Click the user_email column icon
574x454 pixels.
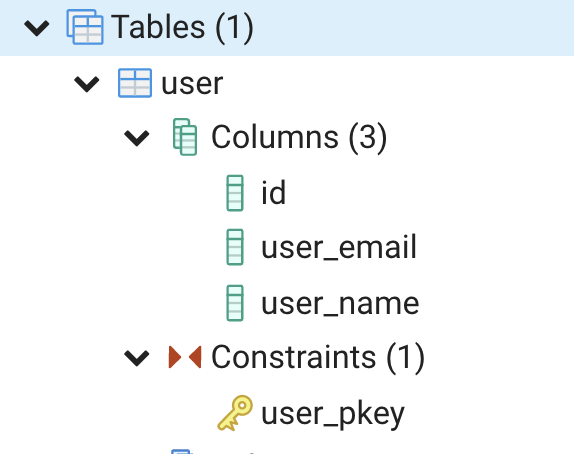click(235, 247)
